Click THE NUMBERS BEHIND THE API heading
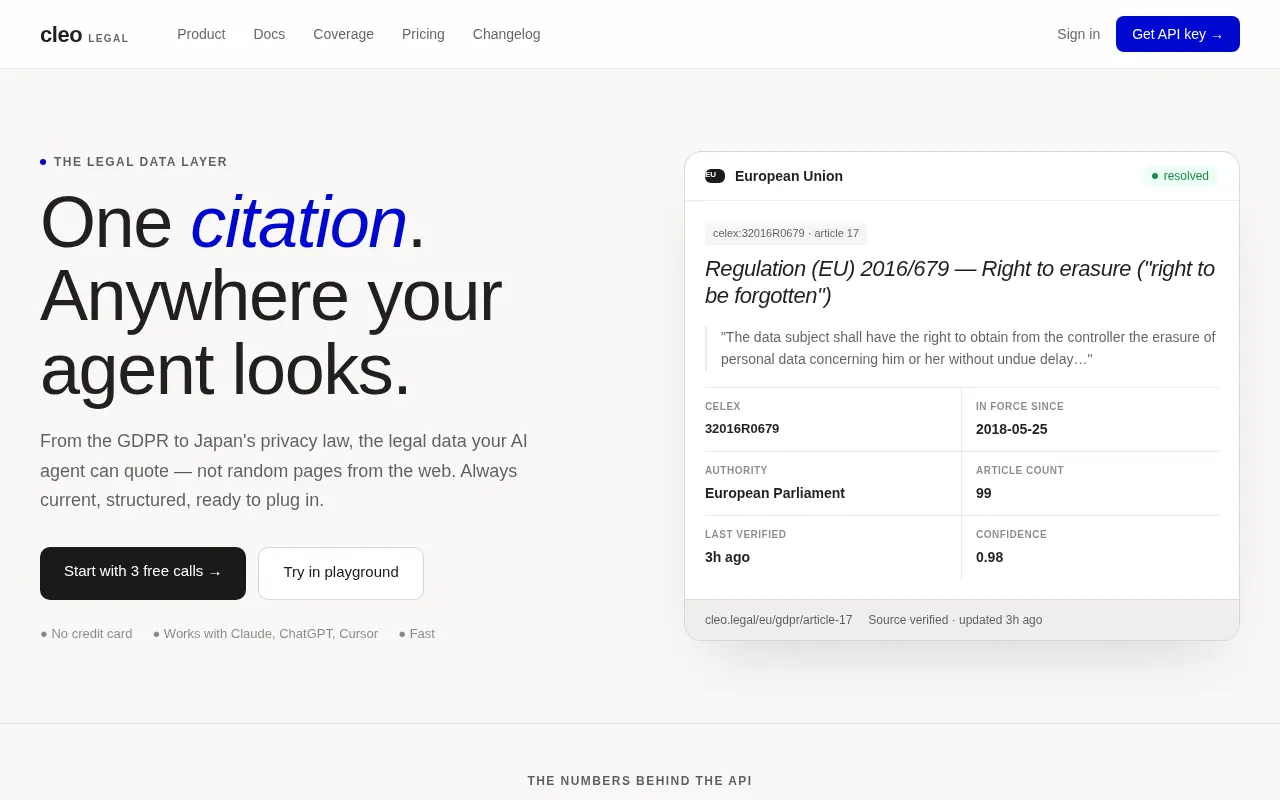This screenshot has height=800, width=1280. point(640,781)
